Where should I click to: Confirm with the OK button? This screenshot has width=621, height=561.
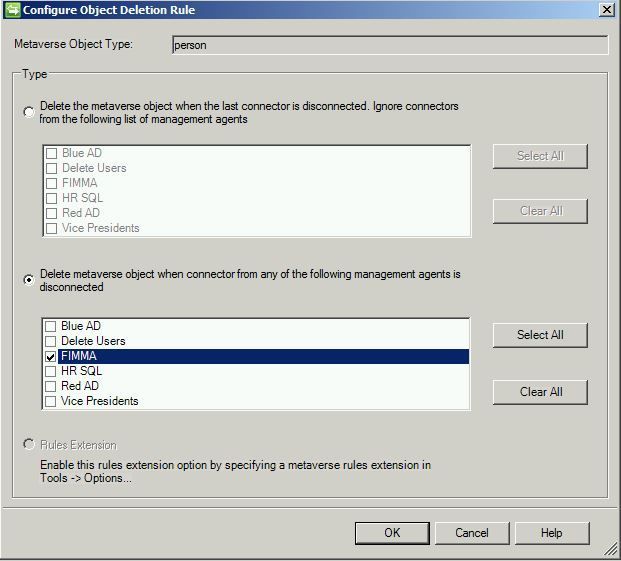coord(392,533)
